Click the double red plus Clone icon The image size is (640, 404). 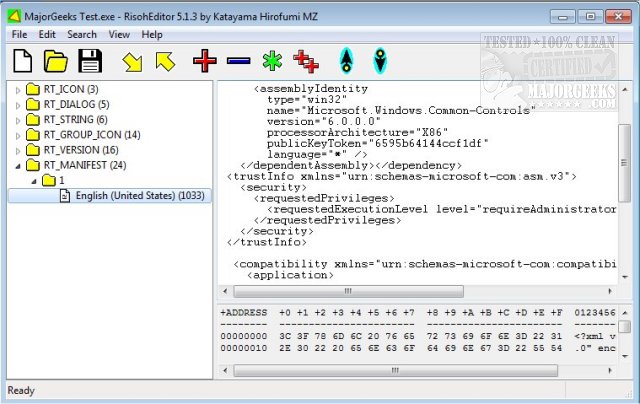306,62
